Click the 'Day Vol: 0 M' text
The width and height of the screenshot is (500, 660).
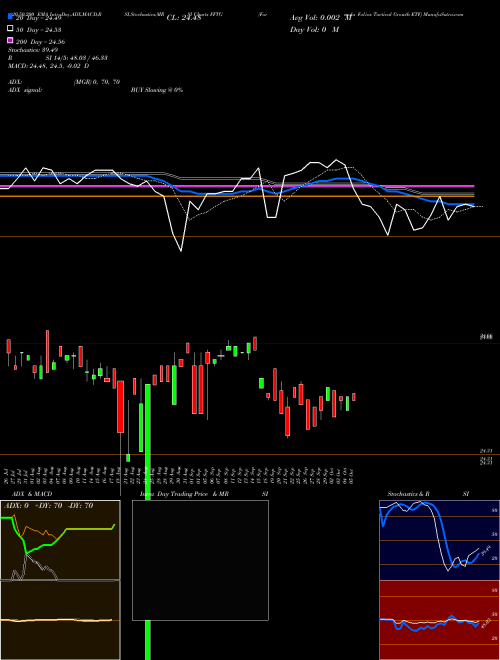point(314,29)
